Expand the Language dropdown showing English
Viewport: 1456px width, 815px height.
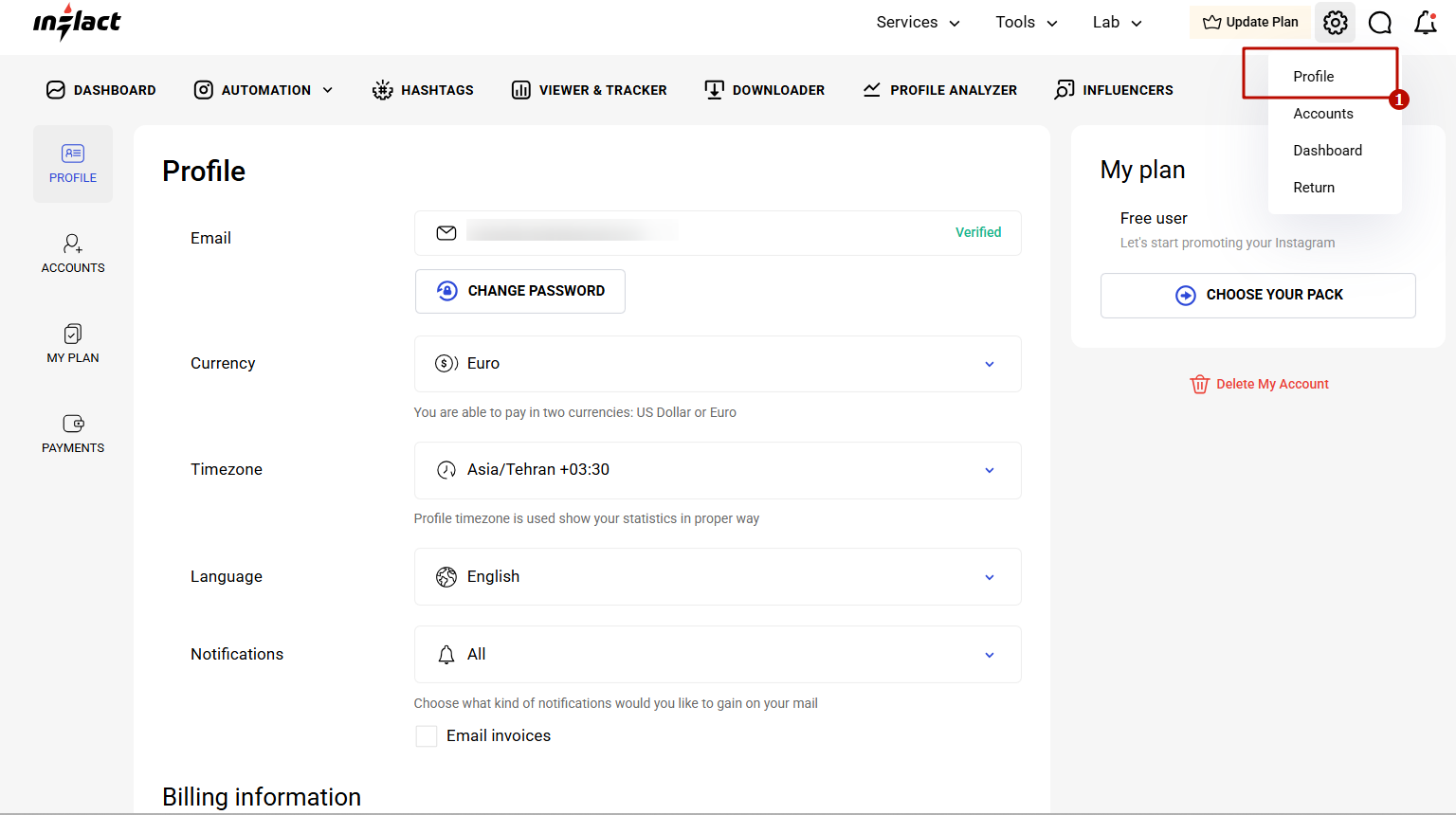(717, 576)
